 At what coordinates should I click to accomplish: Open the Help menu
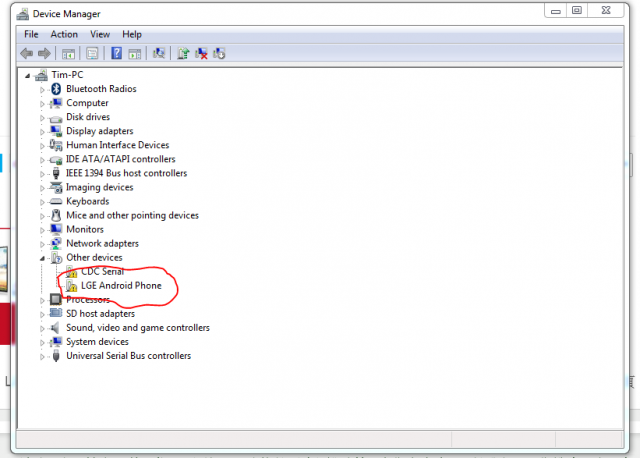tap(132, 34)
